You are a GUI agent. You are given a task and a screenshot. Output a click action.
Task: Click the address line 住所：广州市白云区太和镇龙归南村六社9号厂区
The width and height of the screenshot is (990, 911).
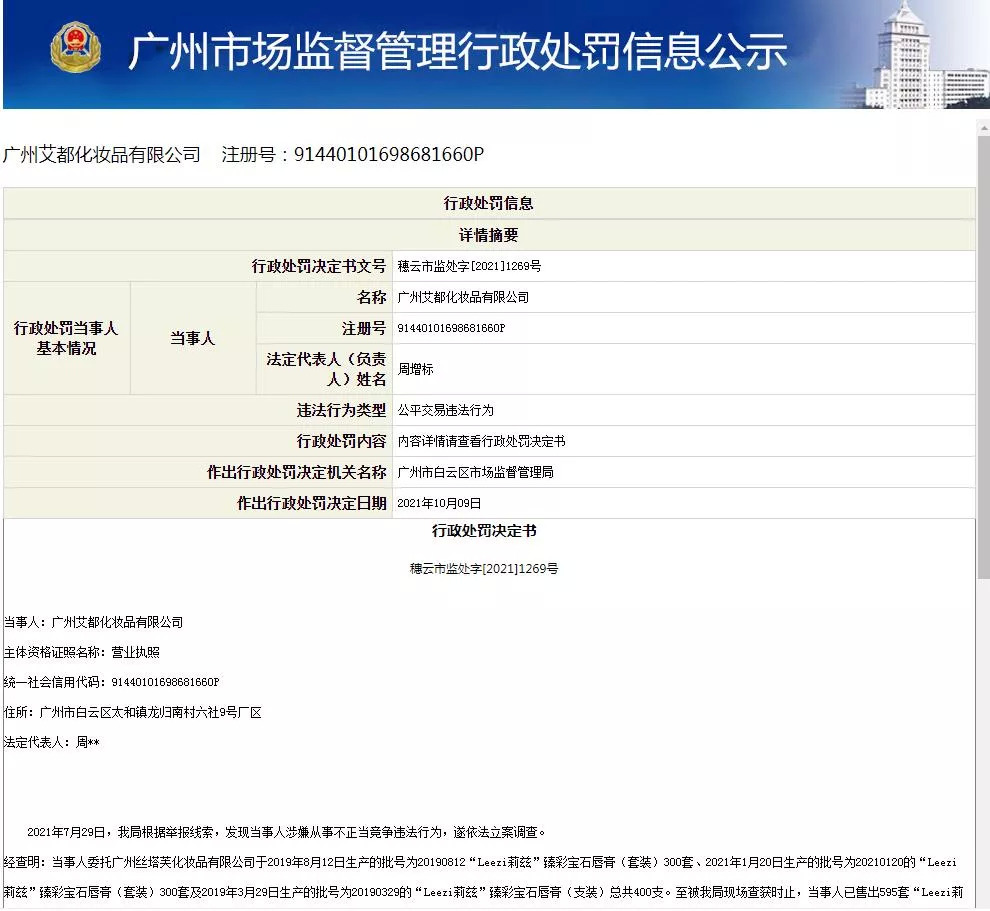click(x=133, y=712)
